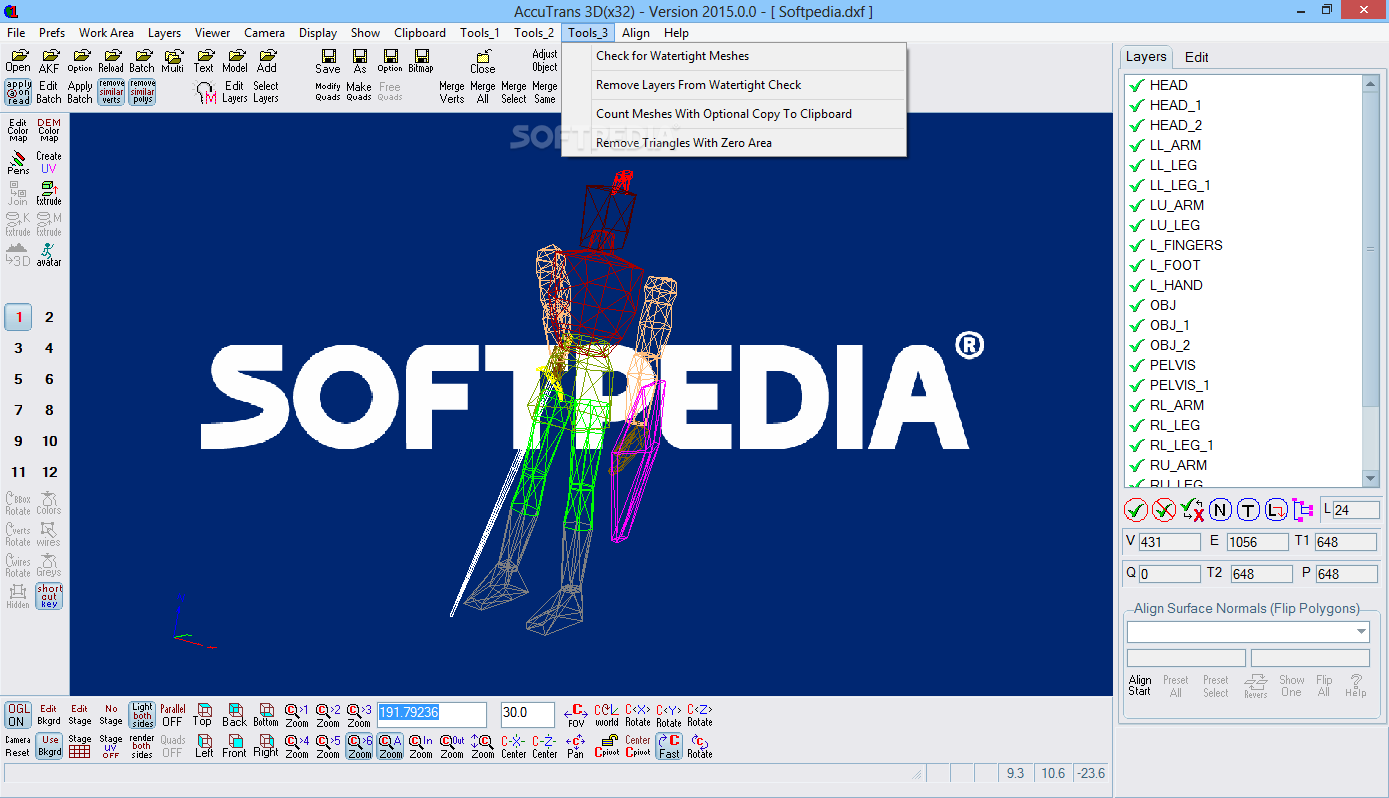Viewport: 1389px width, 798px height.
Task: Switch to Back view
Action: tap(234, 714)
